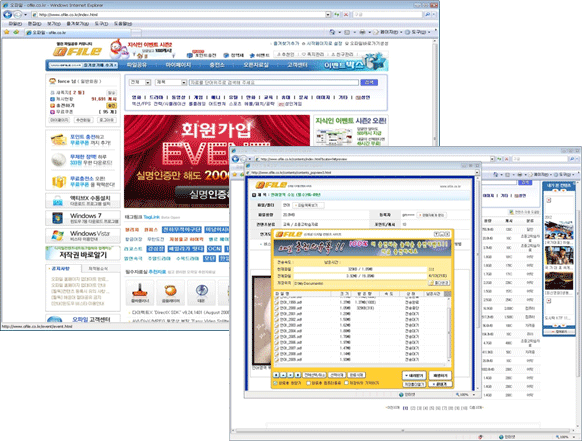Click Print icon in main IE command bar

363,32
